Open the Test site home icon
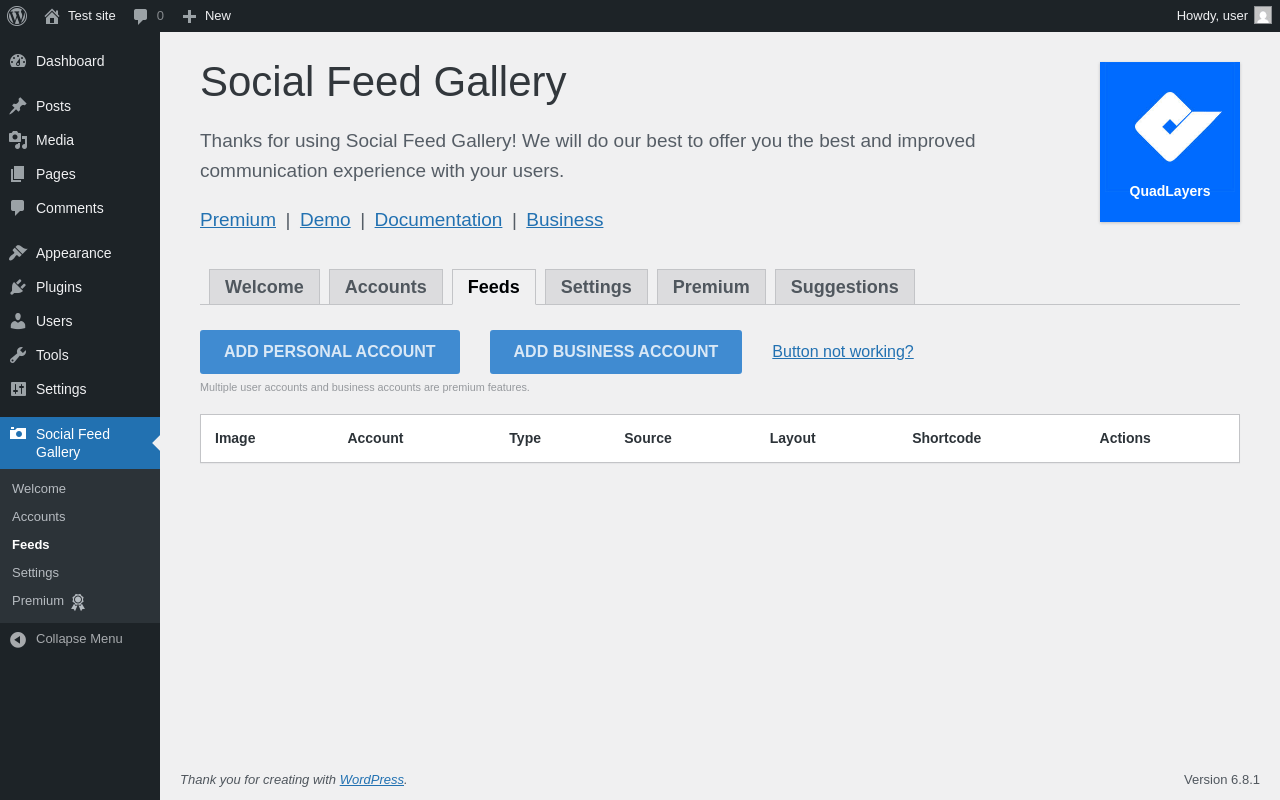Screen dimensions: 1280x800 point(52,16)
